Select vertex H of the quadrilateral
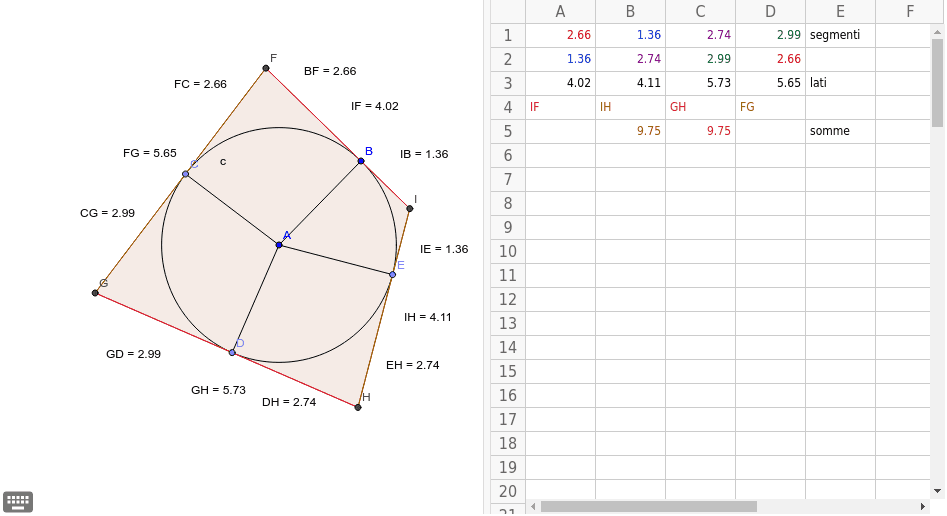This screenshot has width=947, height=516. click(358, 407)
